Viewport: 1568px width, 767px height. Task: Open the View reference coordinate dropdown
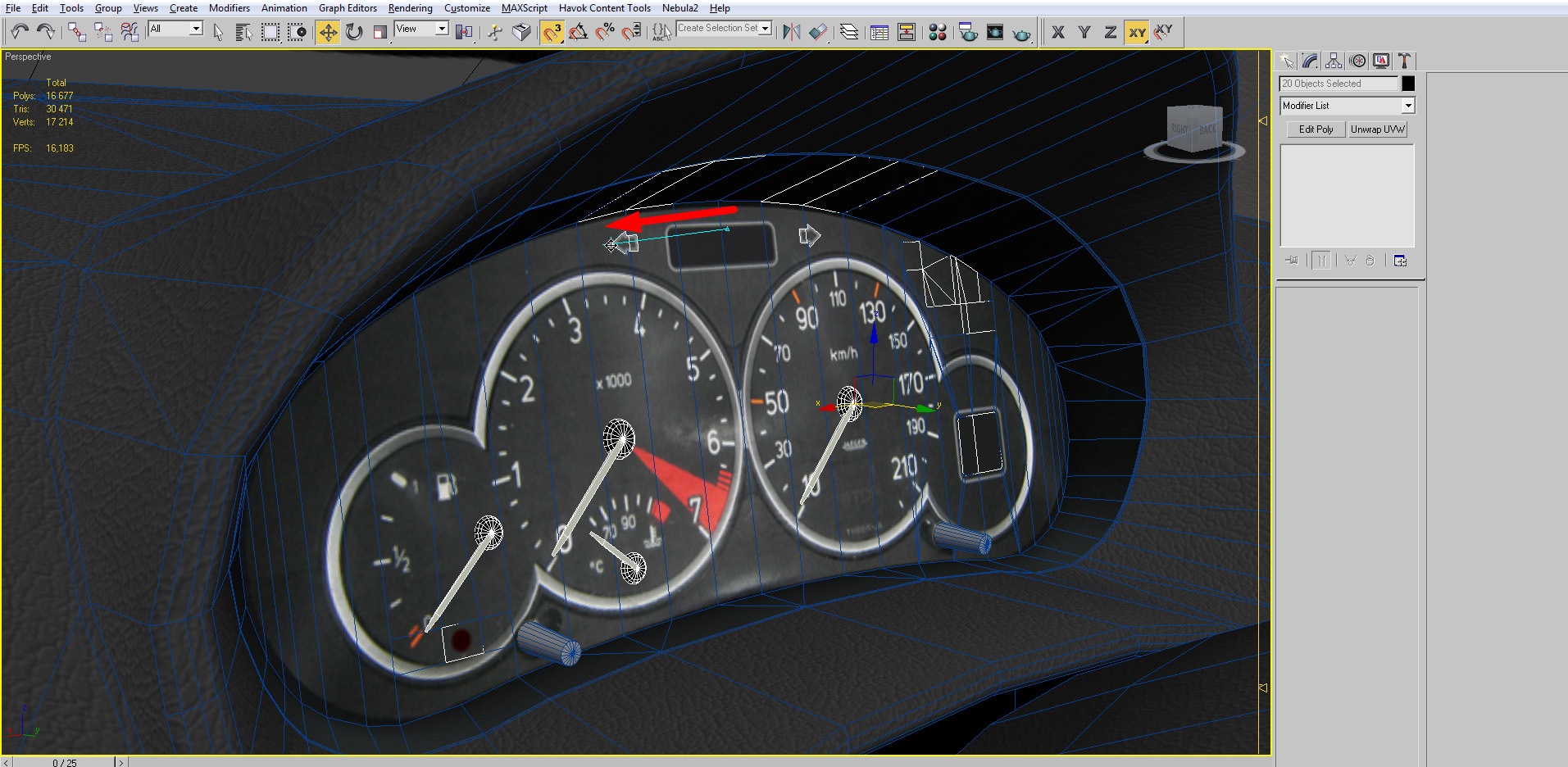[442, 29]
